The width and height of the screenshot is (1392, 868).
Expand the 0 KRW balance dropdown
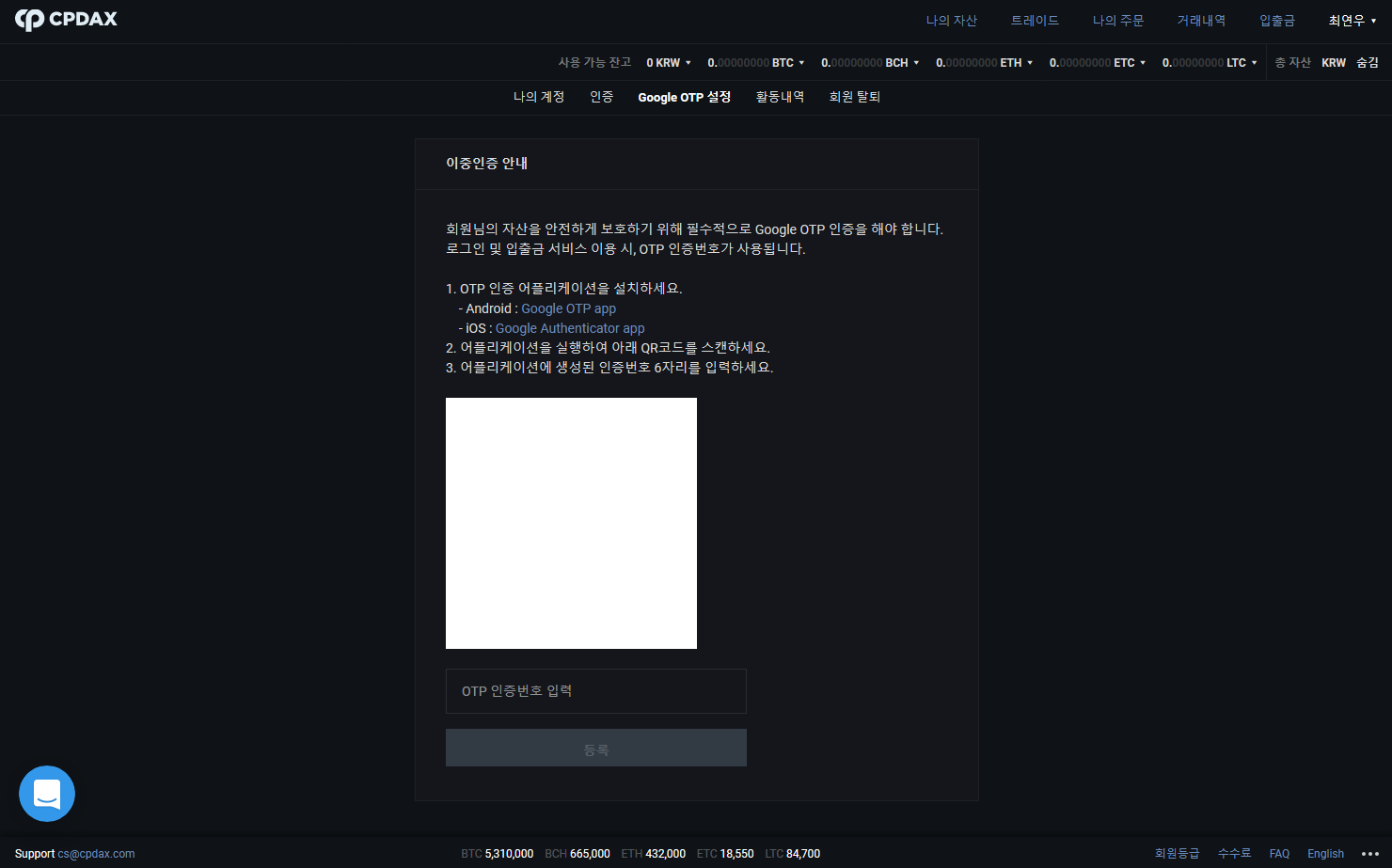669,63
